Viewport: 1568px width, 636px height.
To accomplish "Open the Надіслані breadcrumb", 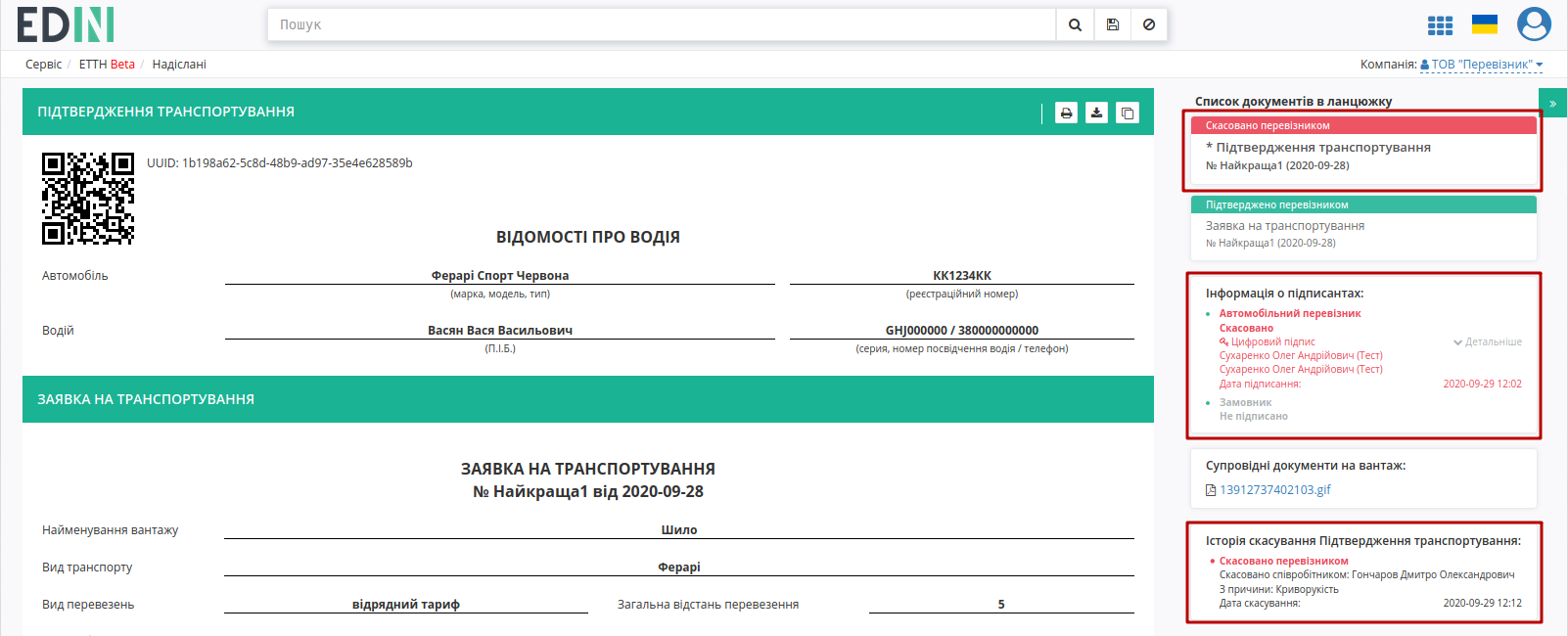I will [179, 65].
